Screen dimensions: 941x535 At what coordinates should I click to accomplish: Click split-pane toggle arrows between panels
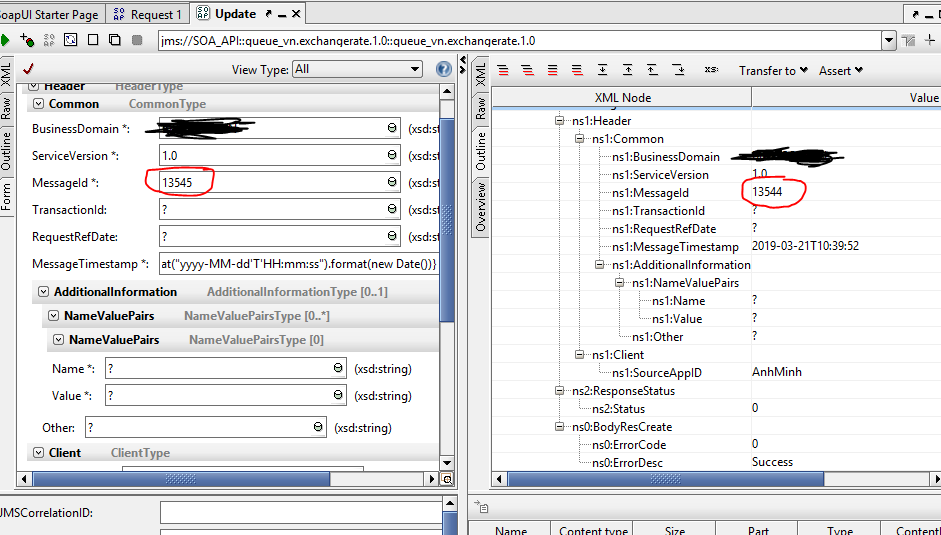(x=462, y=65)
